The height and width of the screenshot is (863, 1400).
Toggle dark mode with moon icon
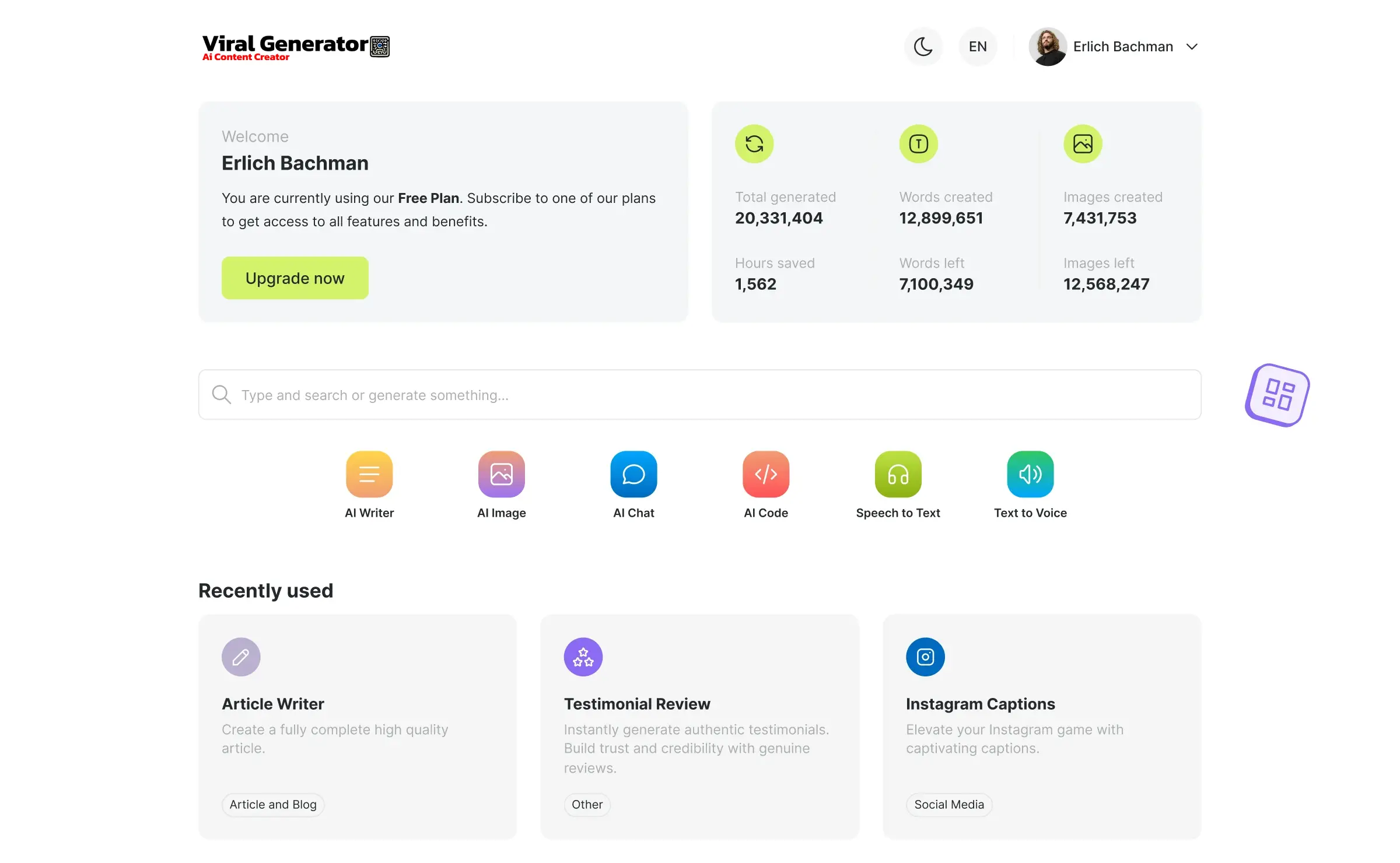[x=922, y=46]
